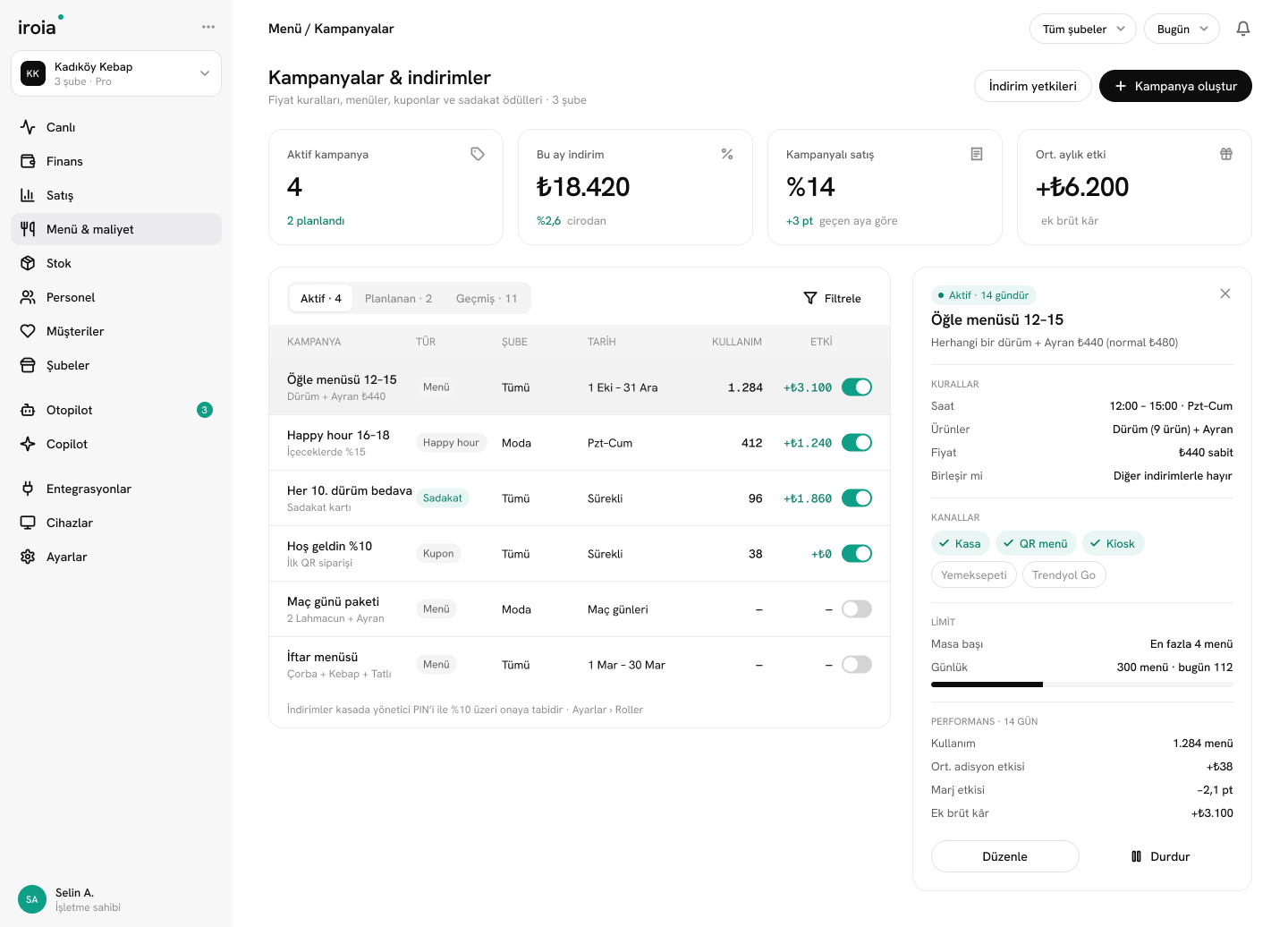
Task: Turn off Her 10. dürüm bedava toggle
Action: (x=857, y=498)
